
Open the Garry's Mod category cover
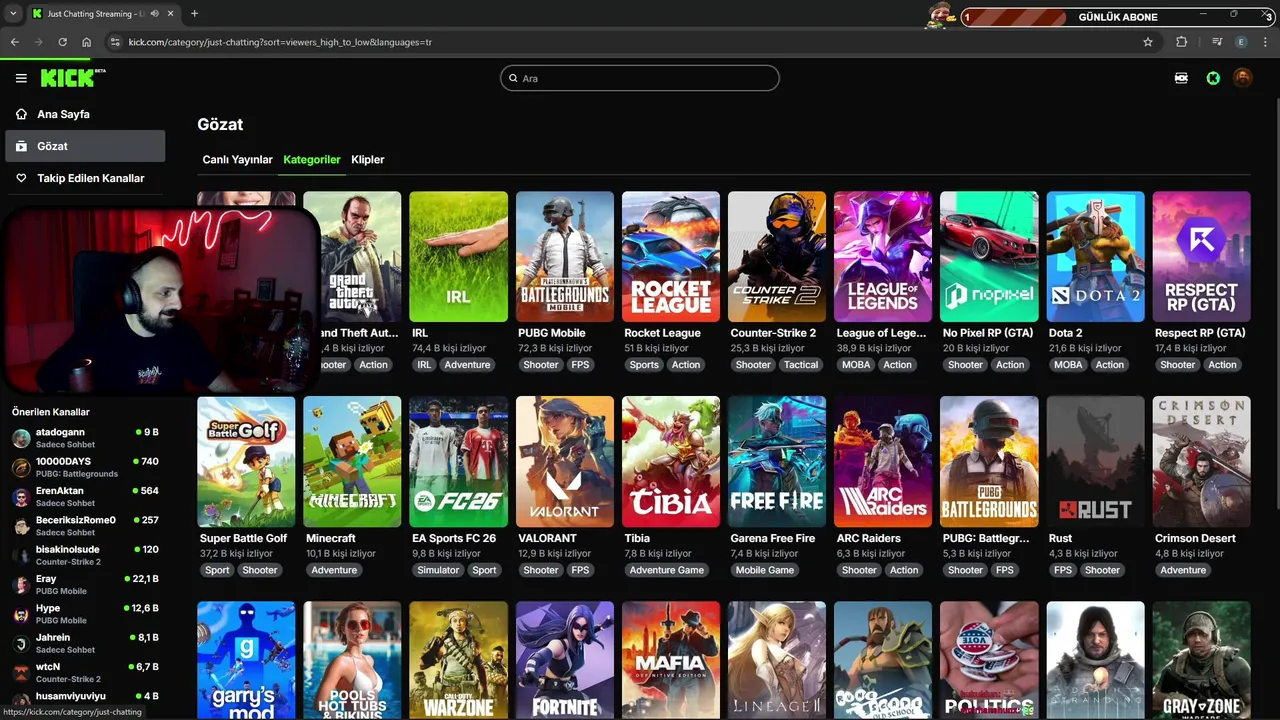click(x=247, y=660)
